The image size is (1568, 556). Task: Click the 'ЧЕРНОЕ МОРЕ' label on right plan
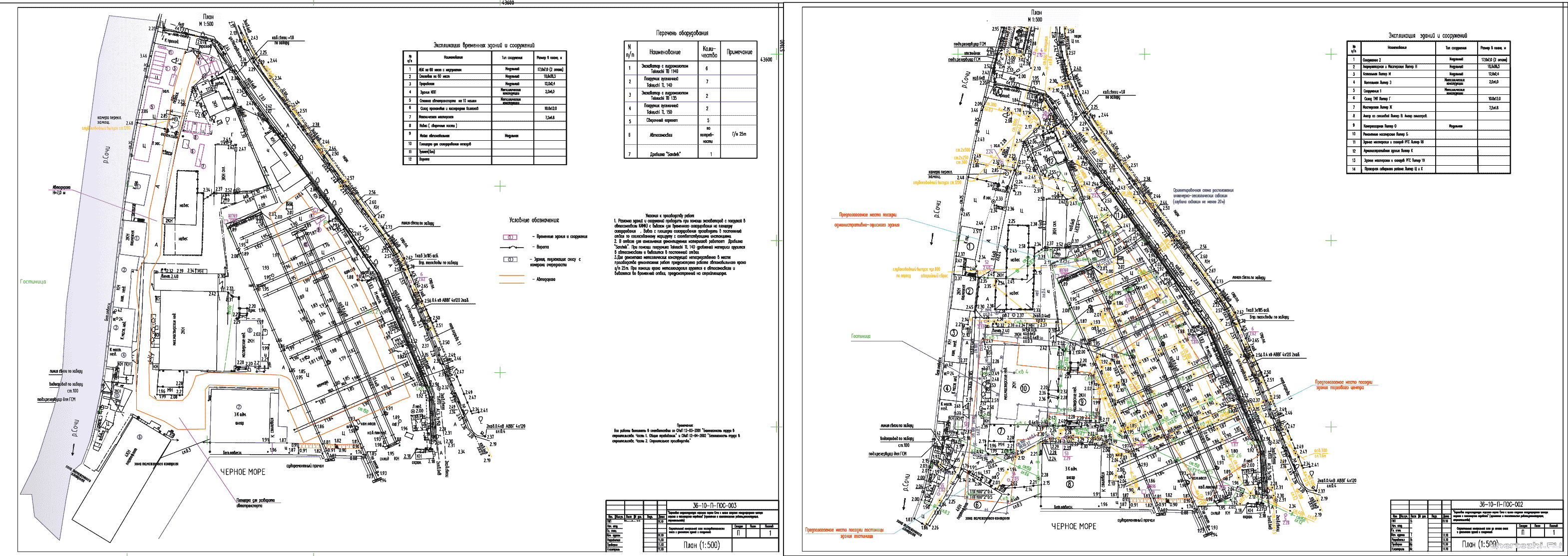click(1073, 526)
